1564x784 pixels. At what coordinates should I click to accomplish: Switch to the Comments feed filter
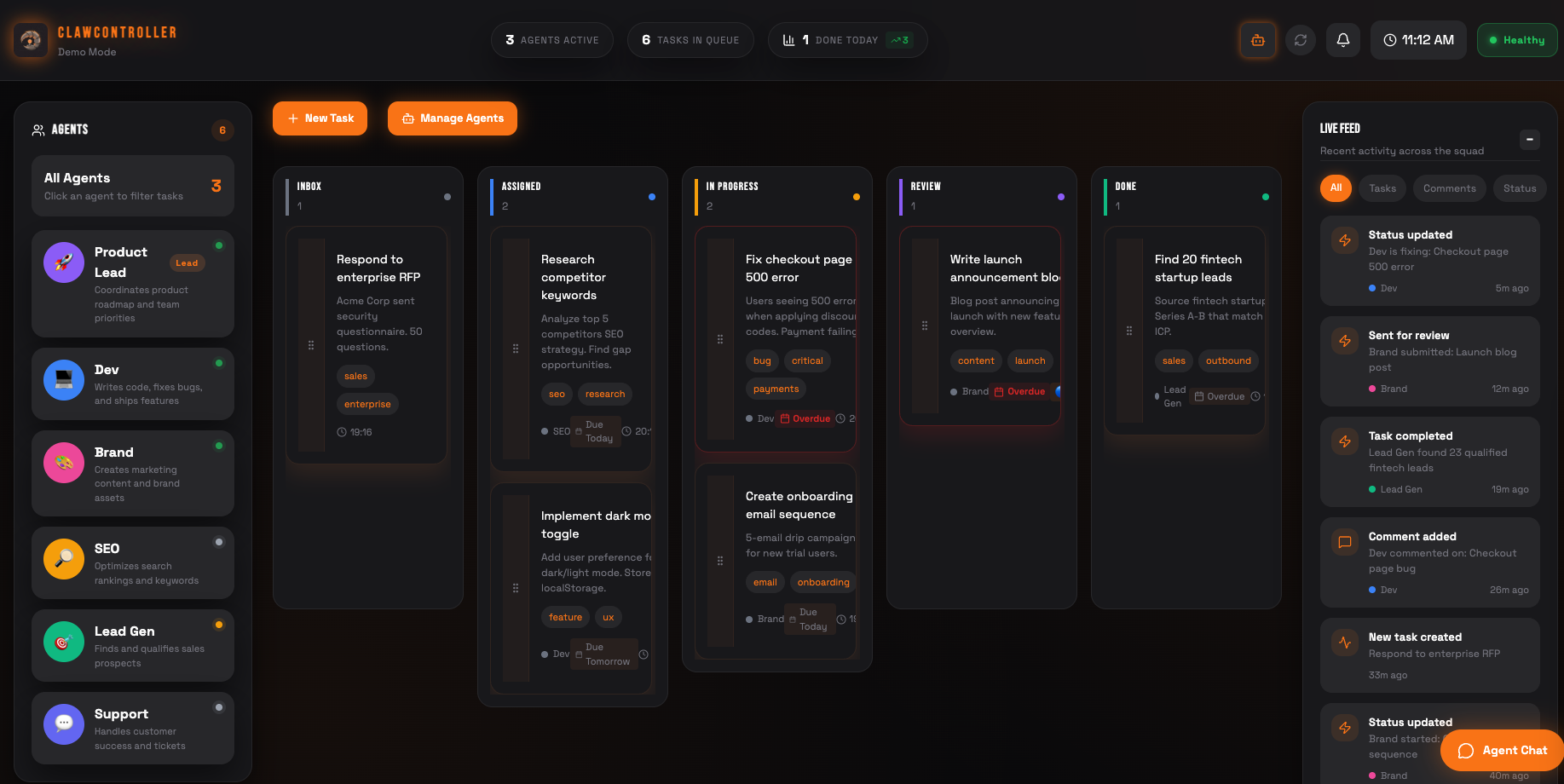(x=1449, y=188)
